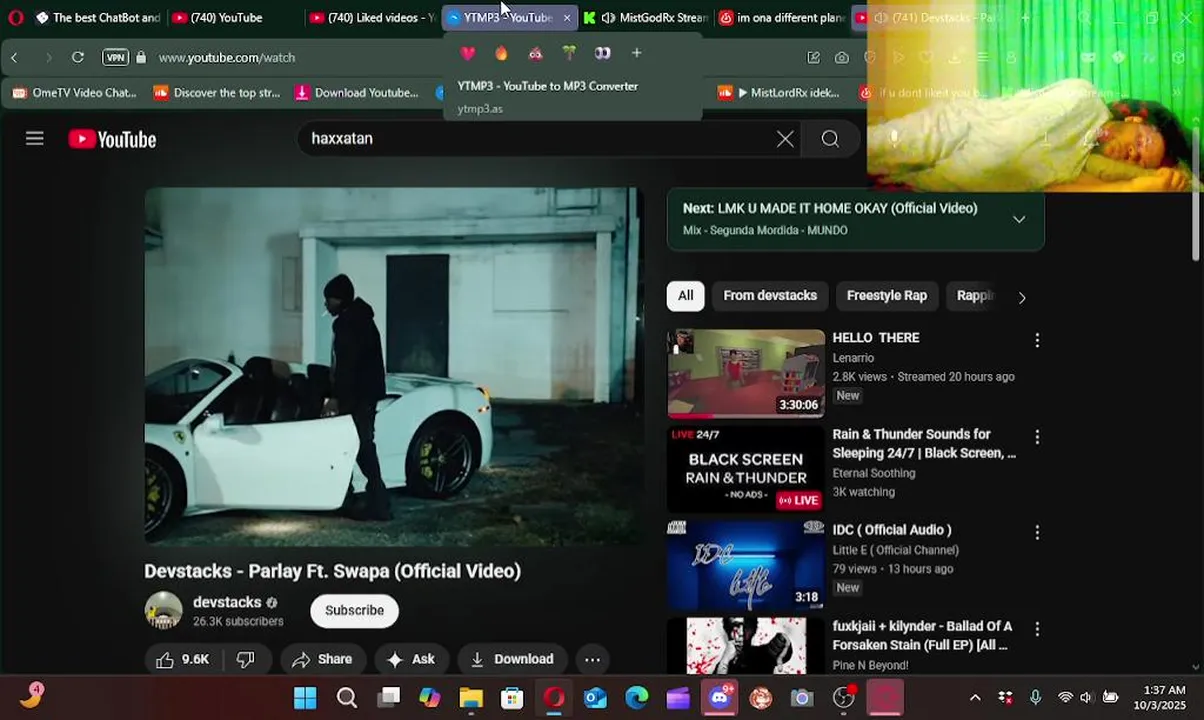Launch File Explorer from the taskbar

tap(471, 697)
